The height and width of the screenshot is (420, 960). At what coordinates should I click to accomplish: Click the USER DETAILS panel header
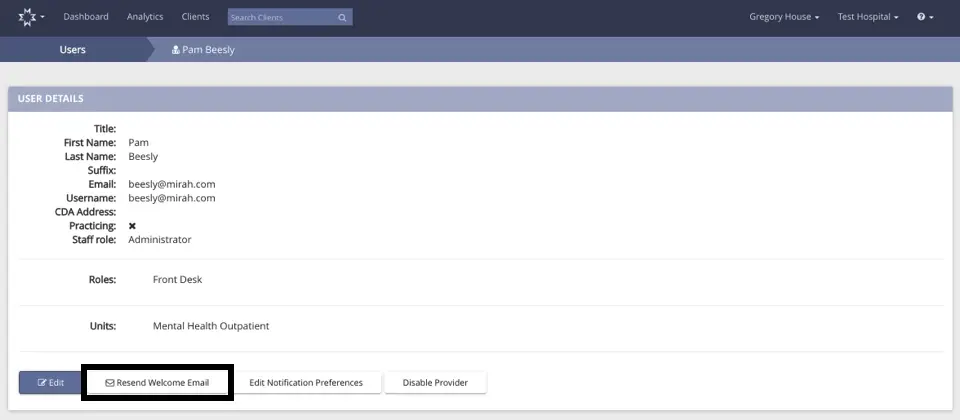tap(480, 99)
